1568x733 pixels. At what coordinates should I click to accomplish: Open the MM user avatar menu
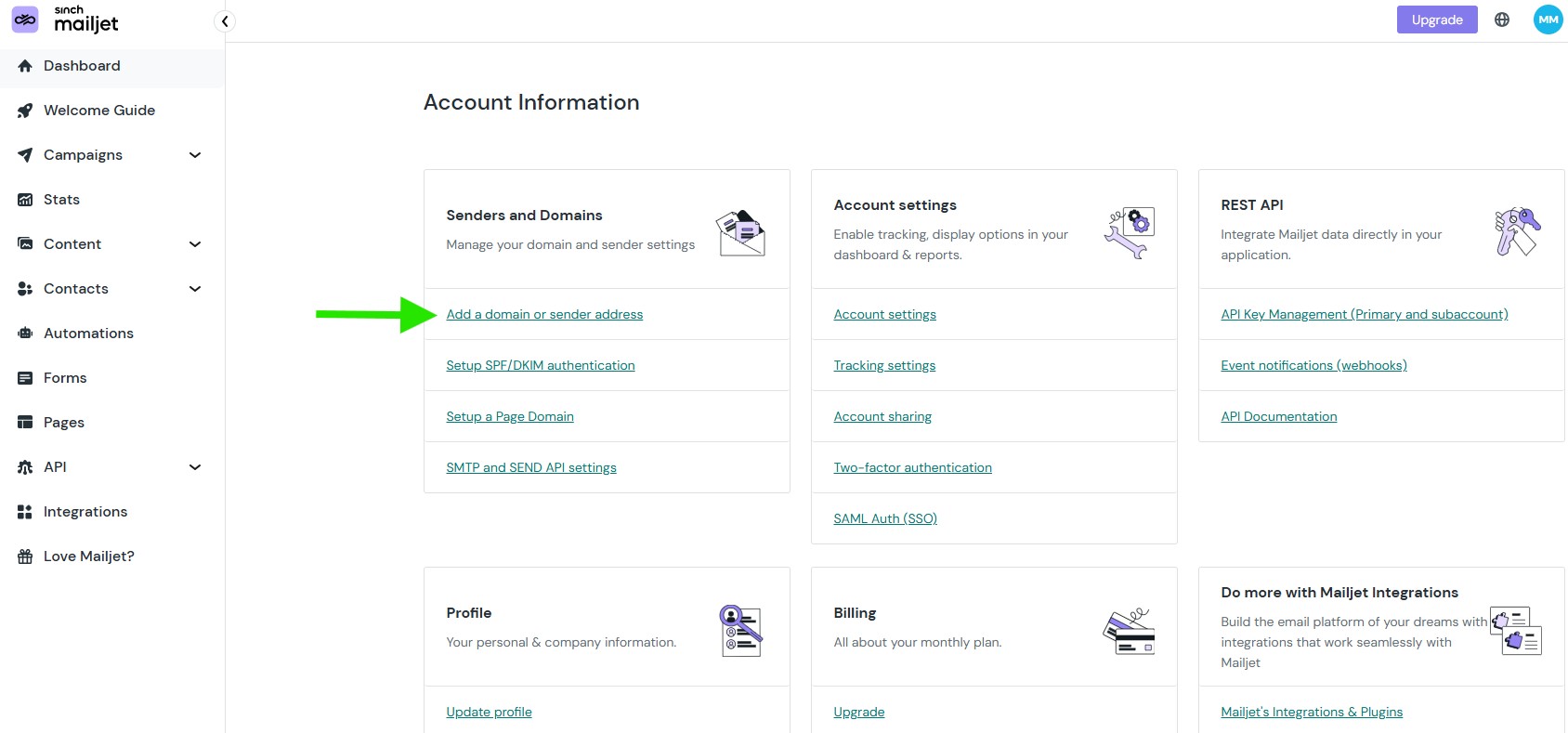[x=1548, y=20]
